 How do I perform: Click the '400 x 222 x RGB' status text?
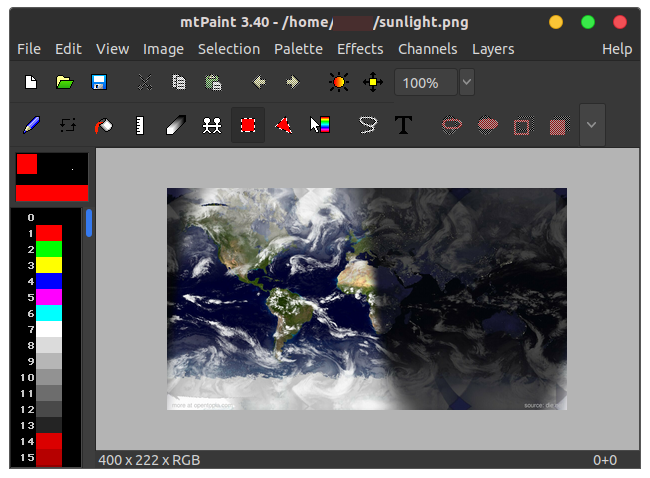[x=149, y=460]
